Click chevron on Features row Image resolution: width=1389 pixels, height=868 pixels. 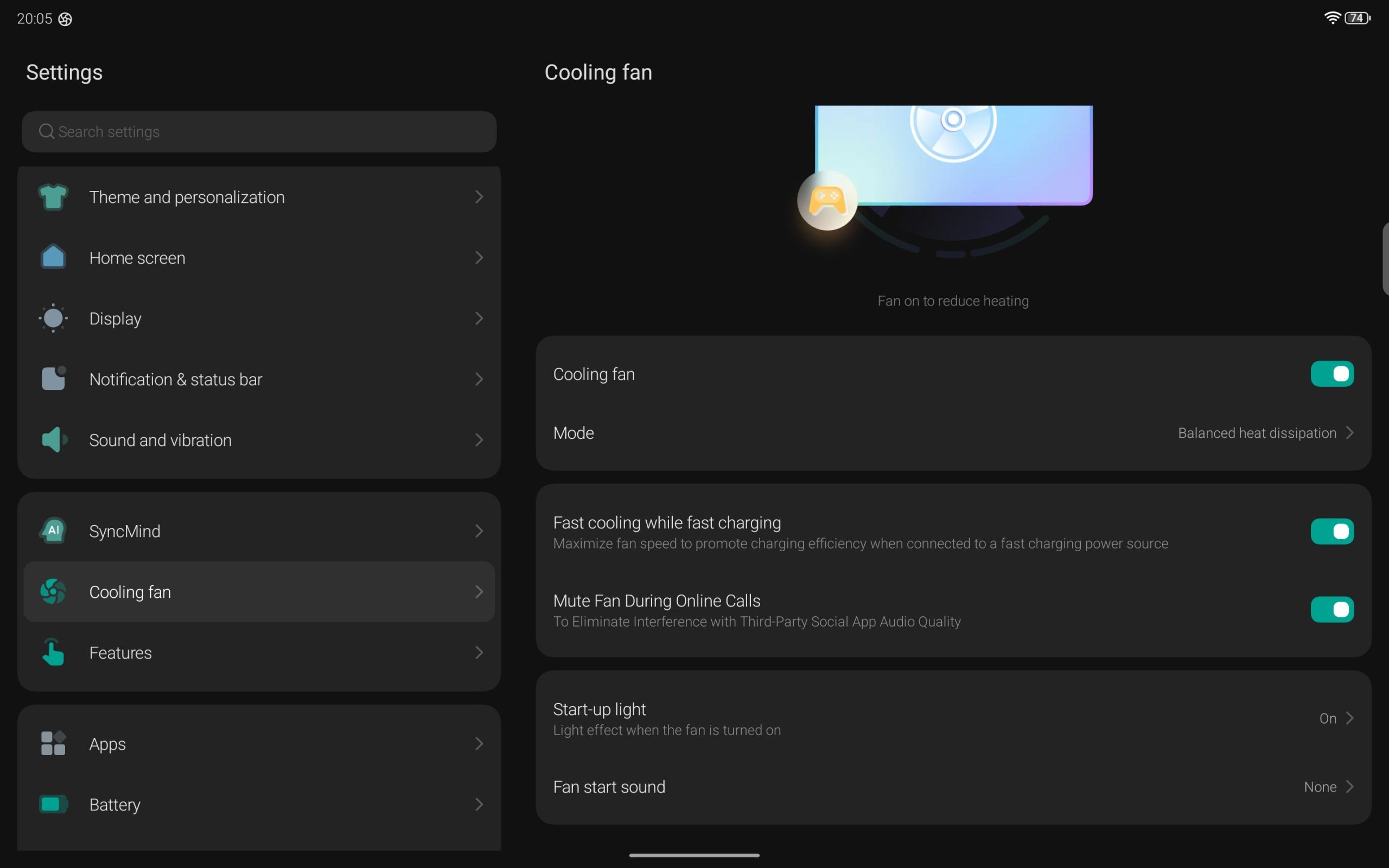(x=479, y=652)
